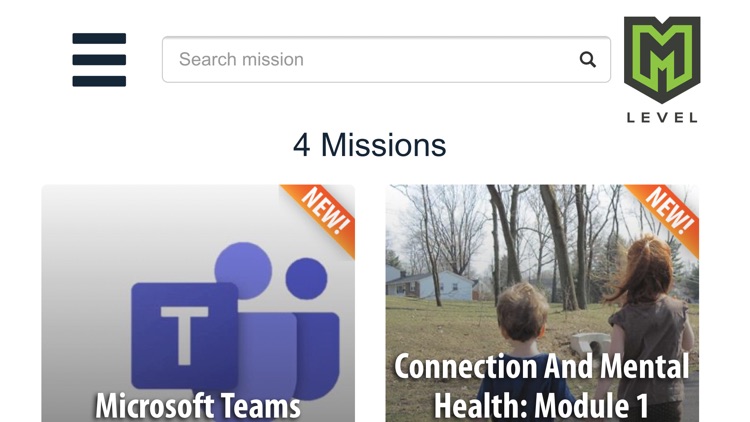Open the hamburger navigation menu
Screen dimensions: 750x422
99,60
